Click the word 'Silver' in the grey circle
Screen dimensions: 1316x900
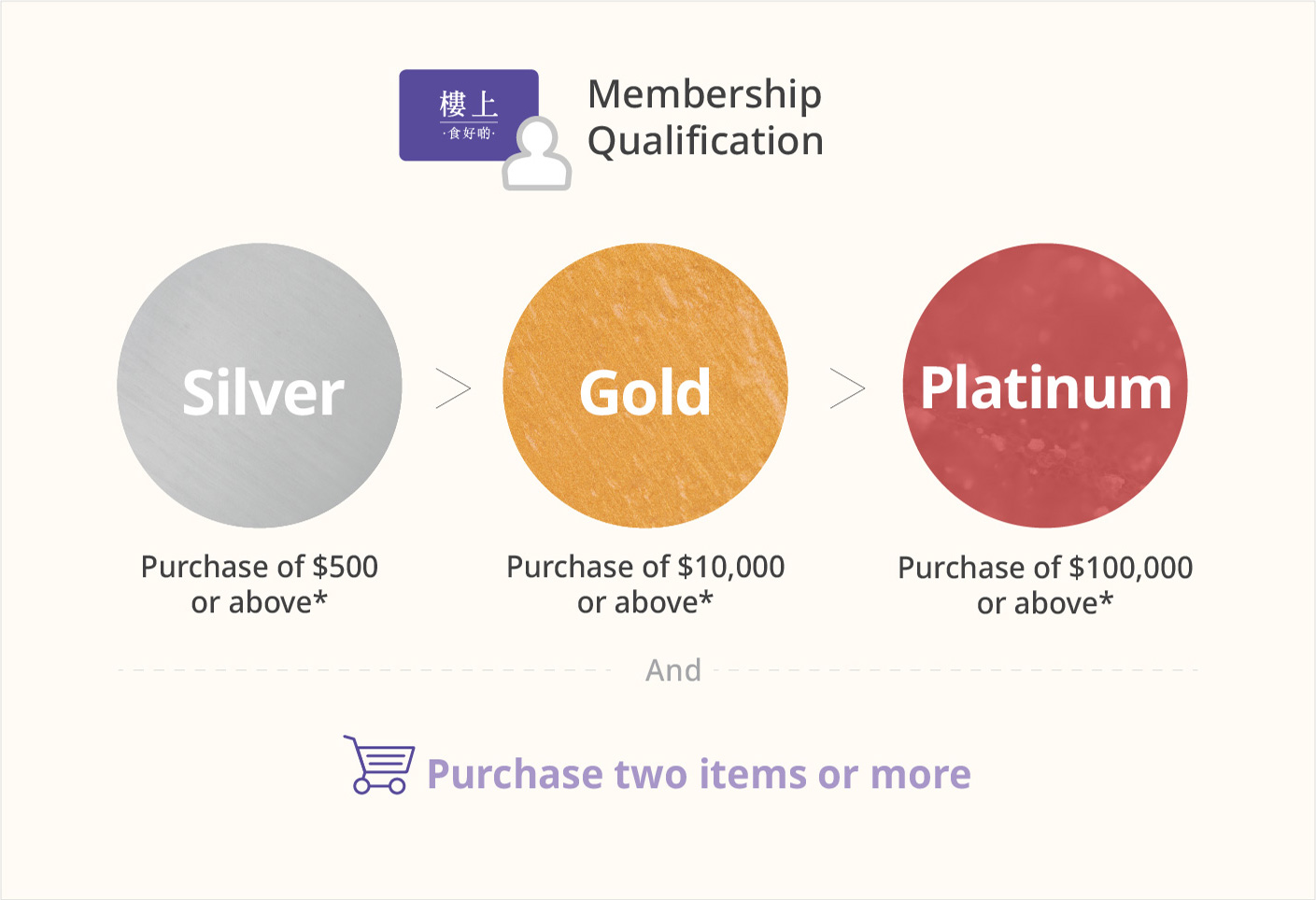[x=263, y=393]
